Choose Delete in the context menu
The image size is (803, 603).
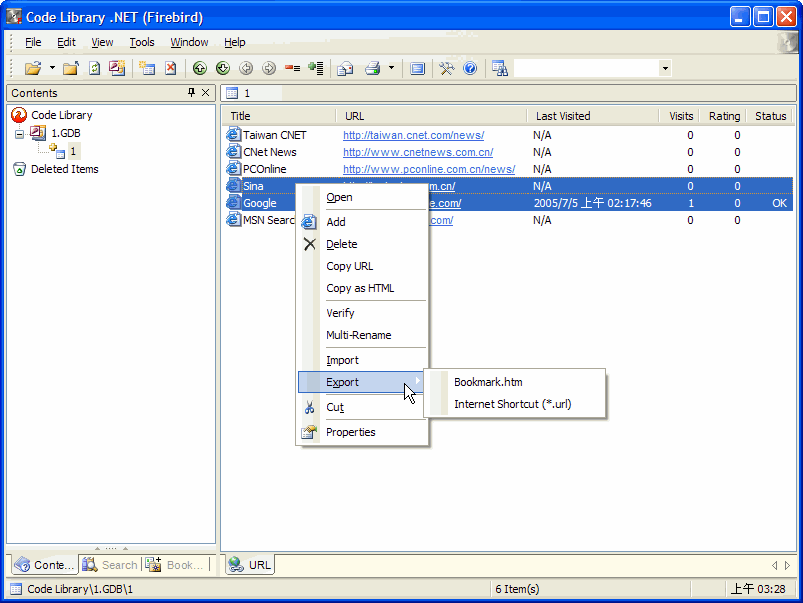[363, 244]
